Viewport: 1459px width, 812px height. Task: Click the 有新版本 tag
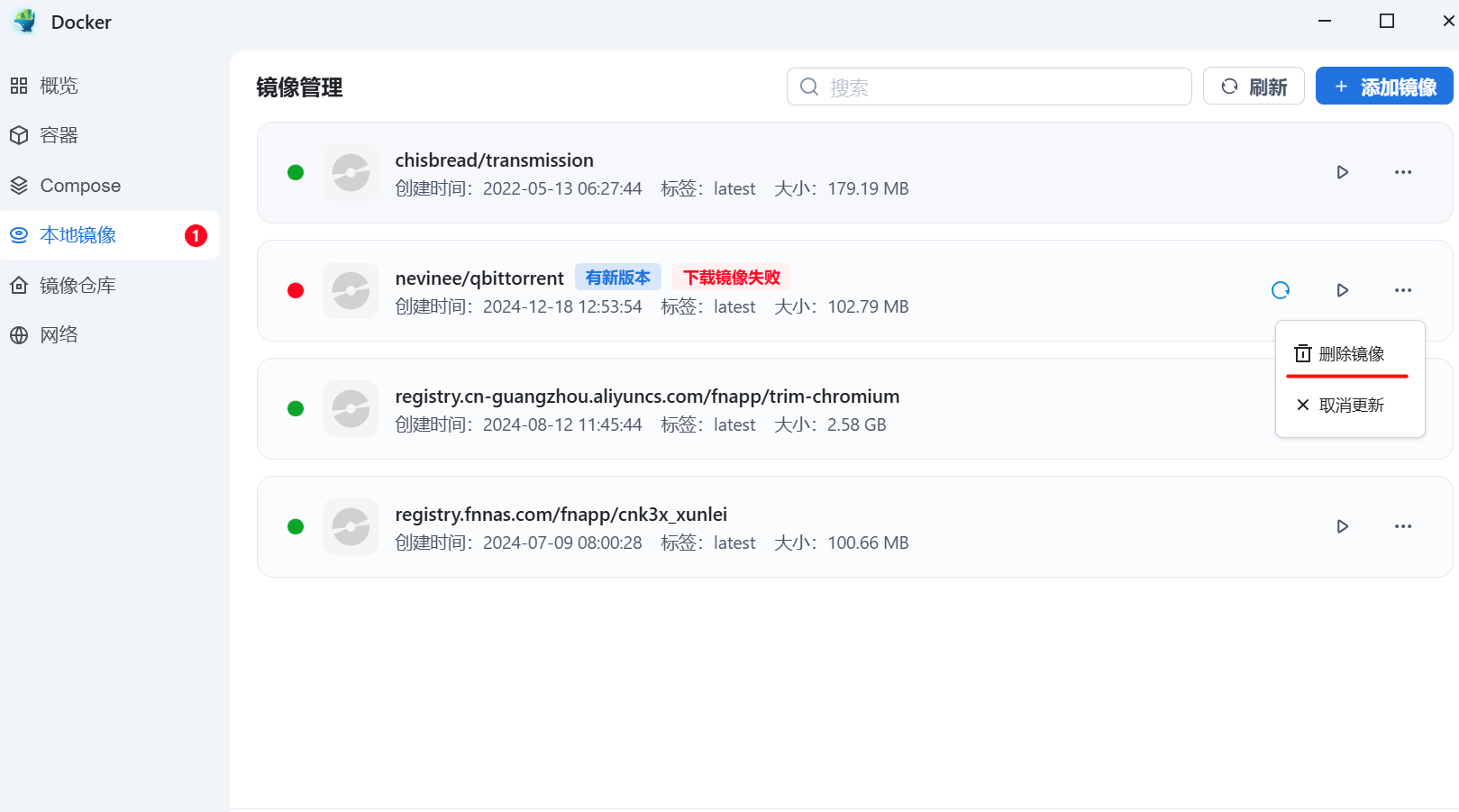tap(618, 277)
